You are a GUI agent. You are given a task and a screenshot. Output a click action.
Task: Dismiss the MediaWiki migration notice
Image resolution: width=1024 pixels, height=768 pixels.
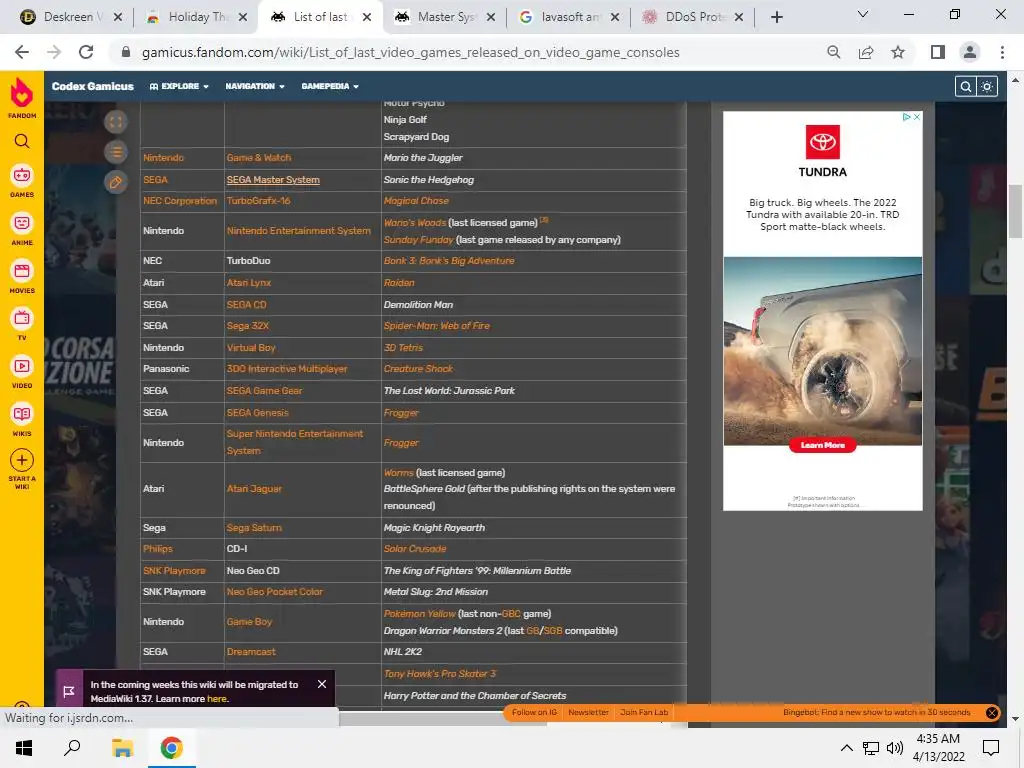coord(322,684)
